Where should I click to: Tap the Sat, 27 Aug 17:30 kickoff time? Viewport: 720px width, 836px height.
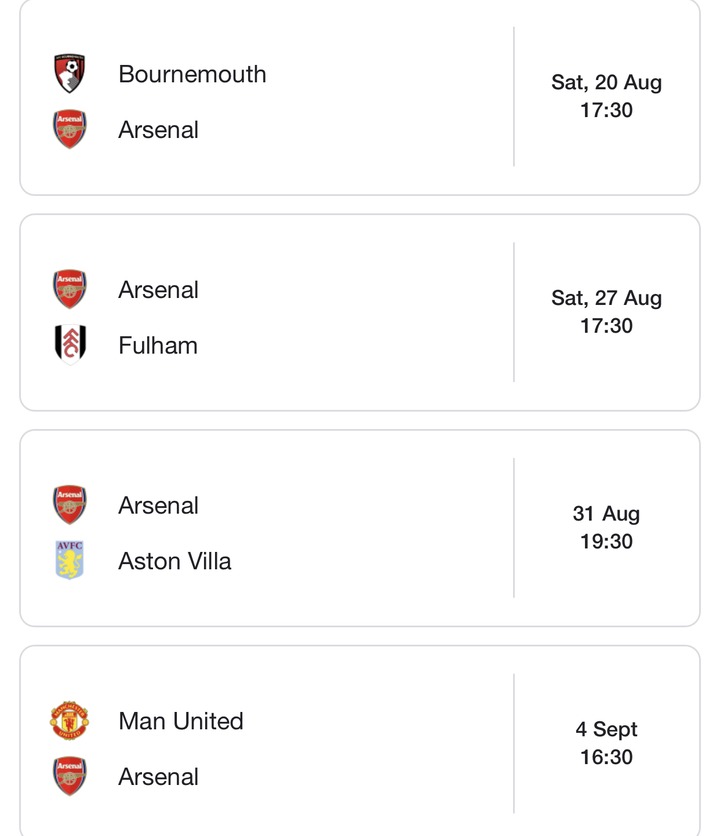point(606,312)
